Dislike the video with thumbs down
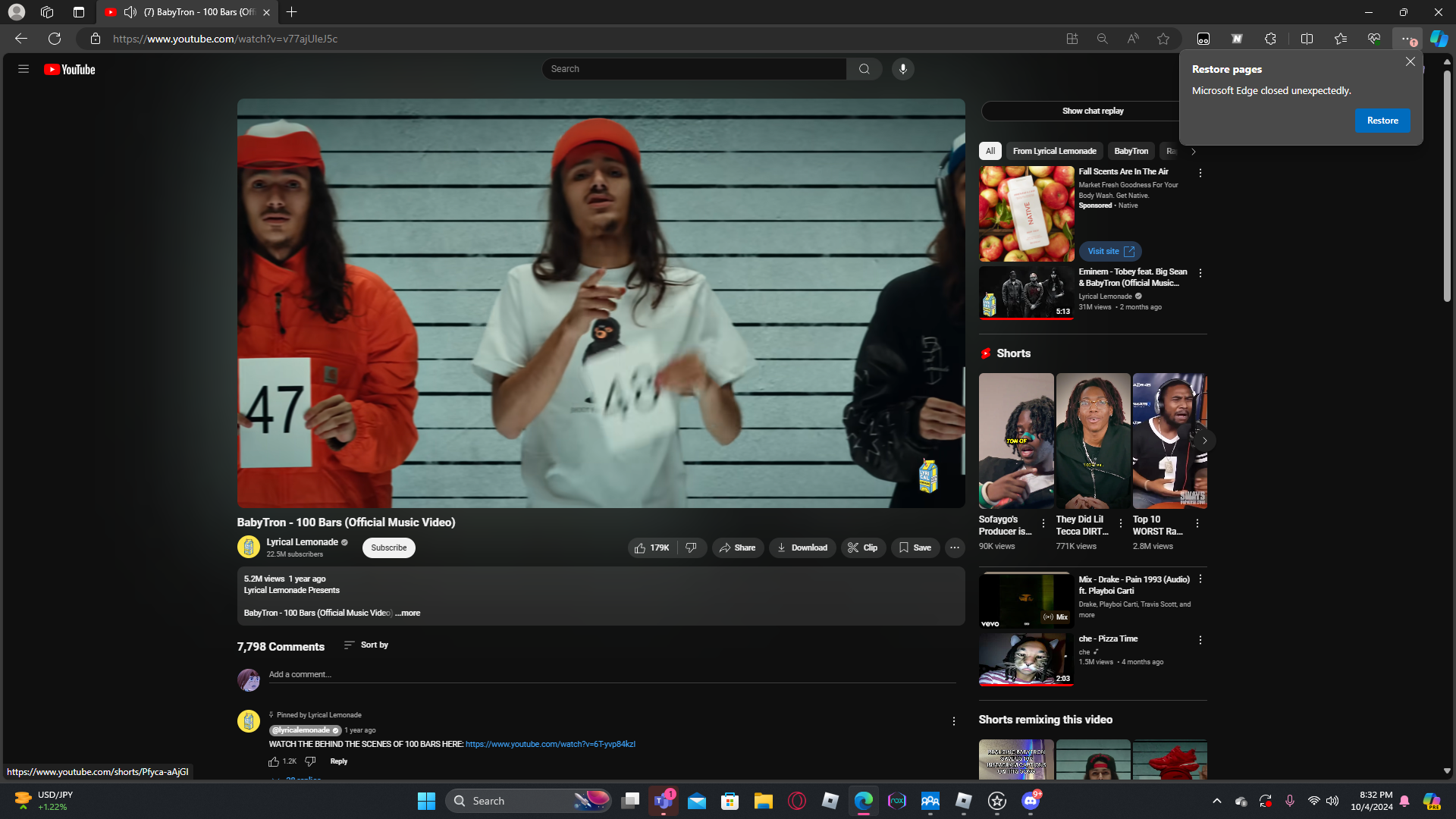 coord(691,548)
